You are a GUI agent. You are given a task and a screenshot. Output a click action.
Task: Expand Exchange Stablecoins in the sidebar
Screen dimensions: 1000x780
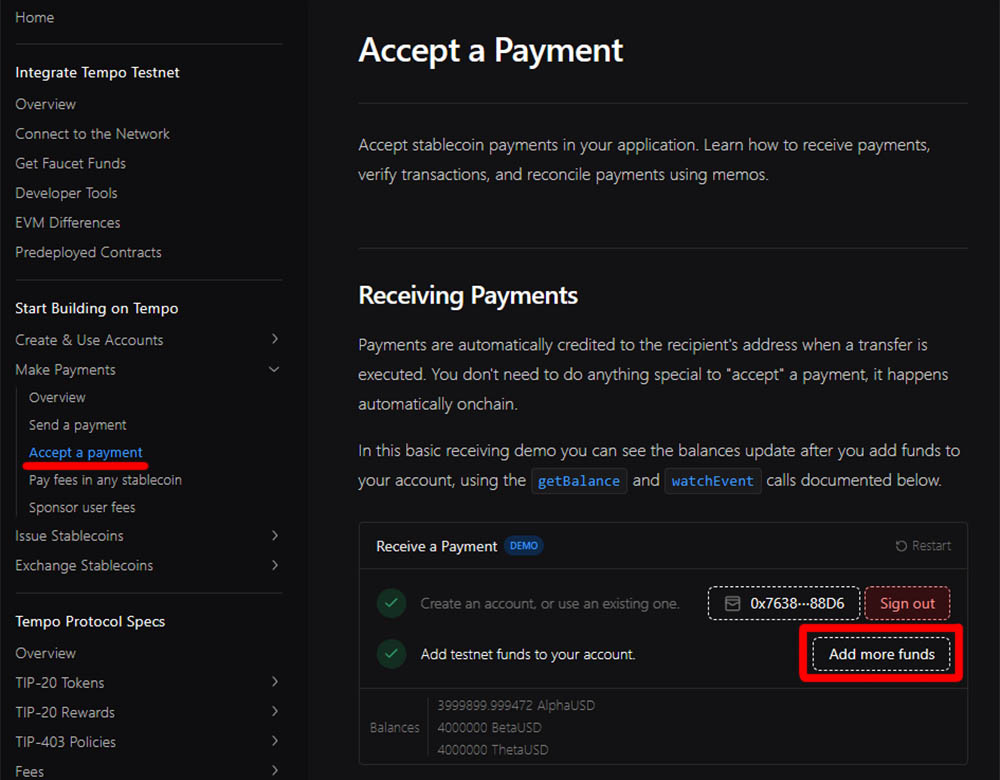[x=275, y=566]
